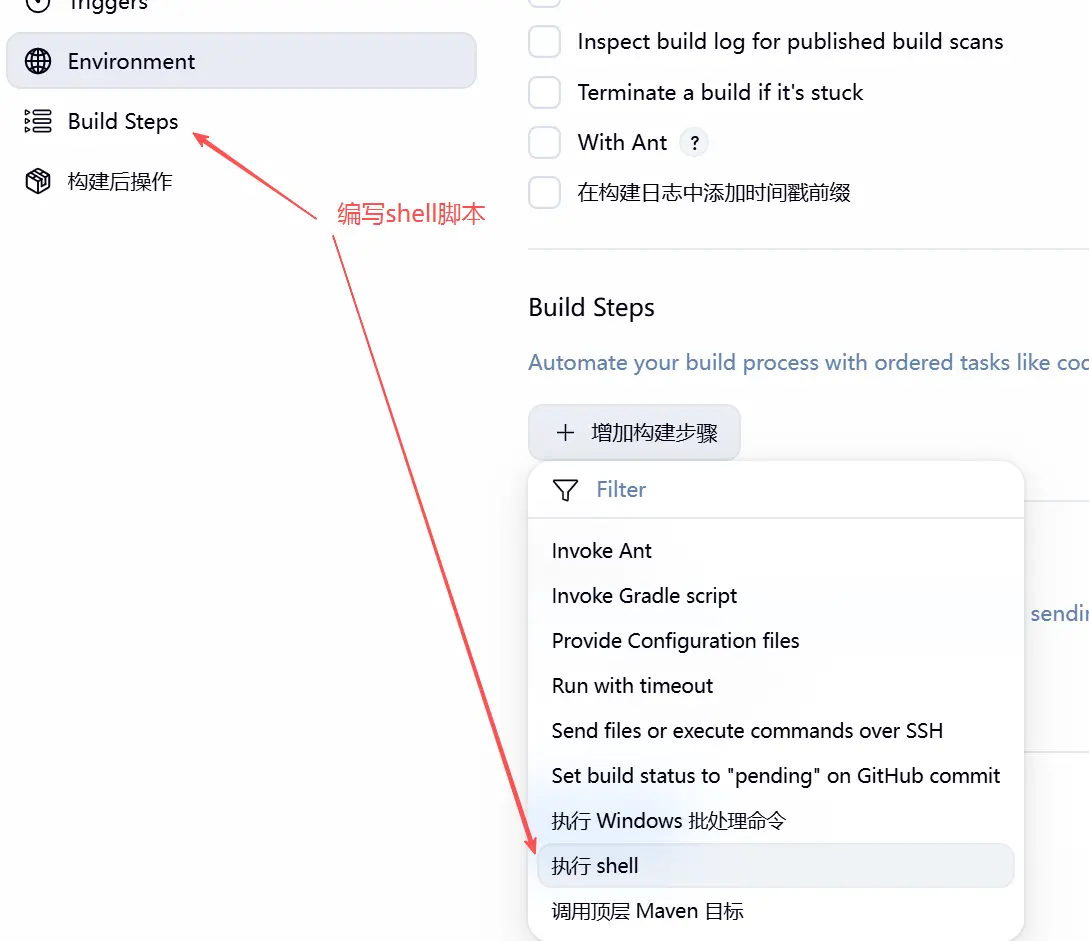This screenshot has height=941, width=1089.
Task: Check Terminate a build if it's stuck
Action: tap(545, 93)
